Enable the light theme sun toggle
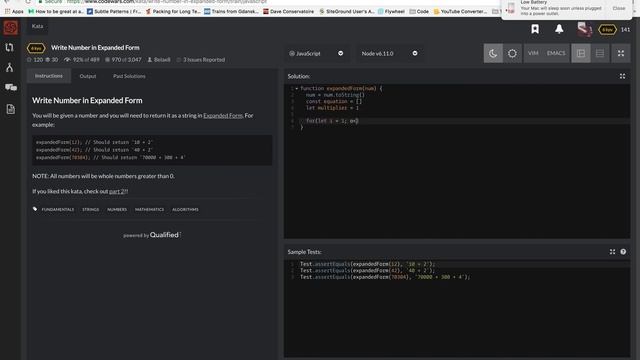640x360 pixels. click(512, 53)
